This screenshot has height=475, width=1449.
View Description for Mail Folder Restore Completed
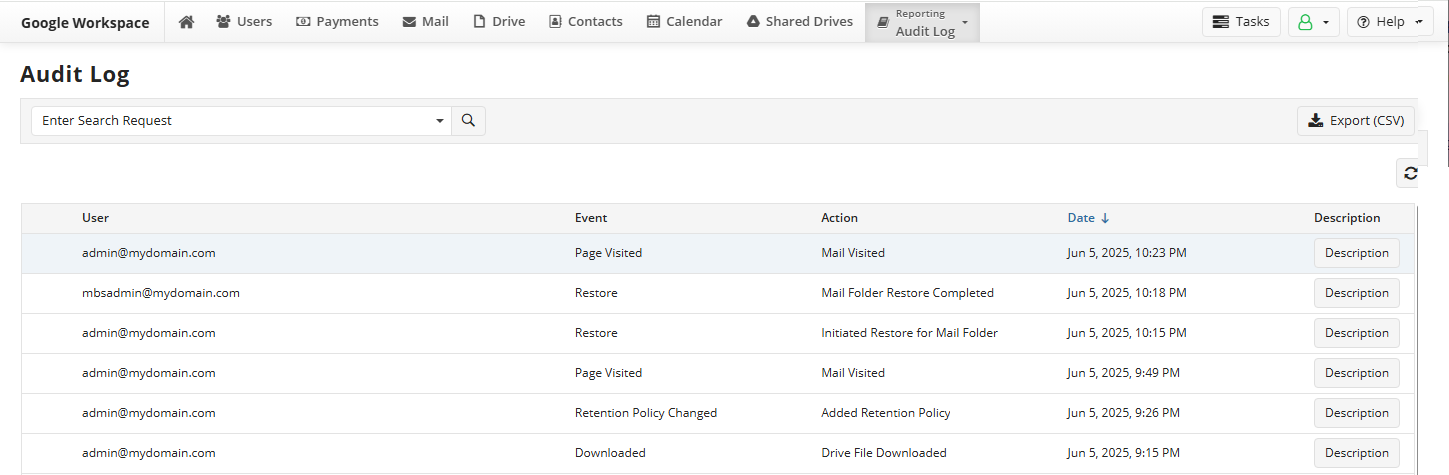(1356, 293)
